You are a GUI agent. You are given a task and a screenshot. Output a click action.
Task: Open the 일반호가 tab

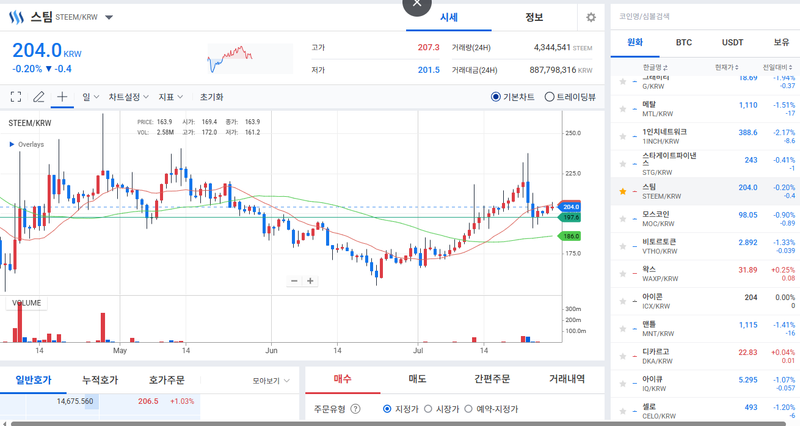click(33, 380)
